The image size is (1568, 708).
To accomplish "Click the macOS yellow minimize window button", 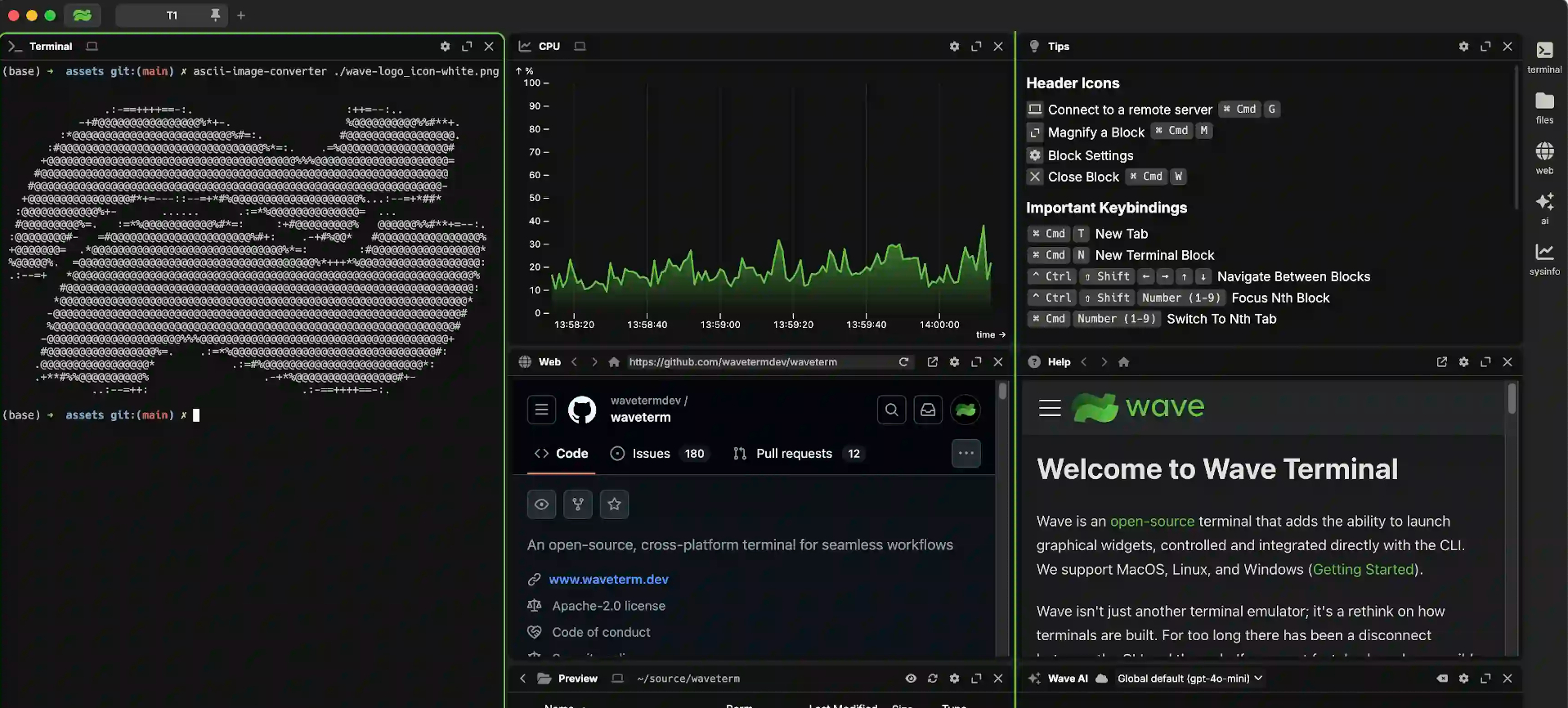I will [32, 15].
